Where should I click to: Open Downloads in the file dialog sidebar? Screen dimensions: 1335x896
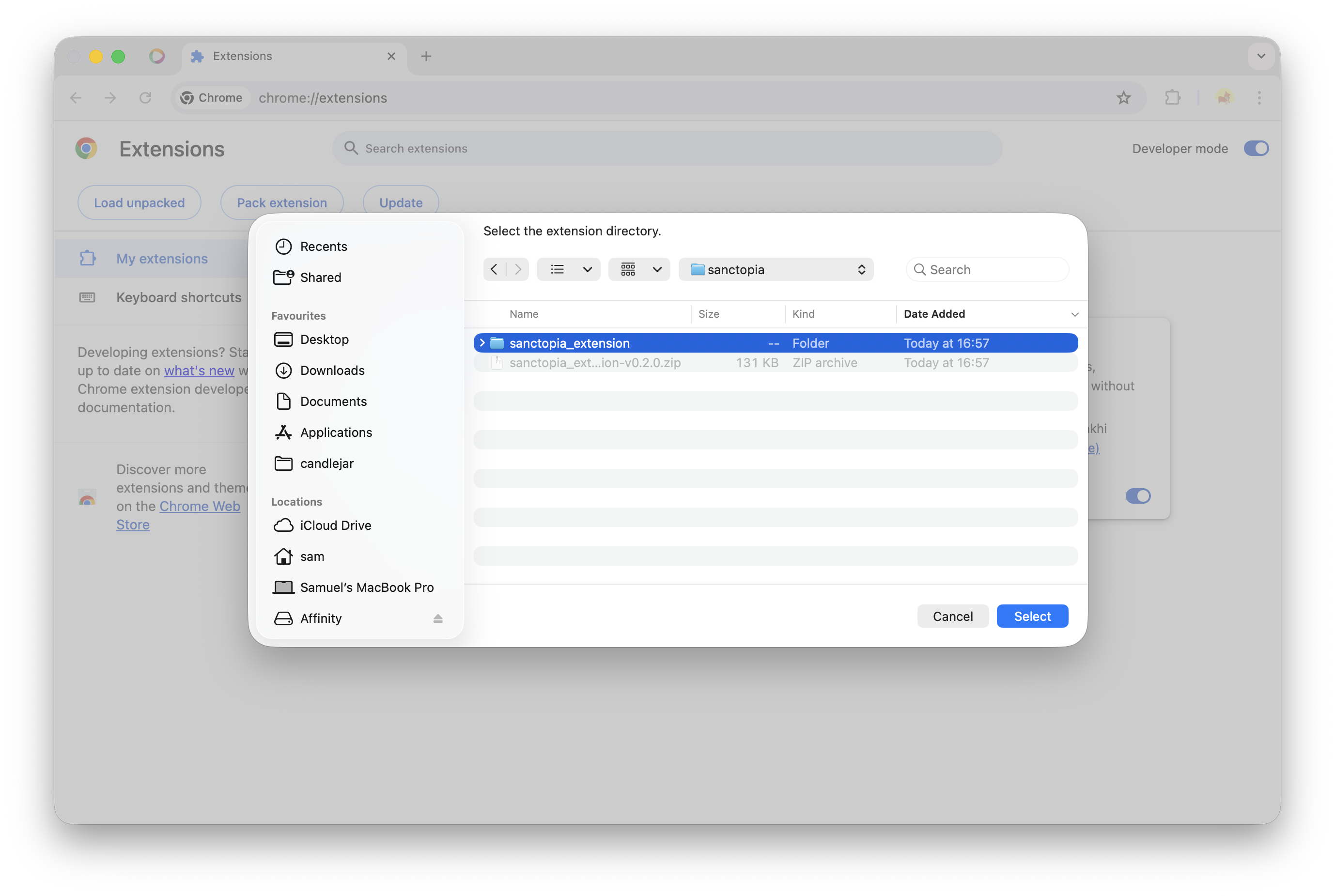coord(332,371)
